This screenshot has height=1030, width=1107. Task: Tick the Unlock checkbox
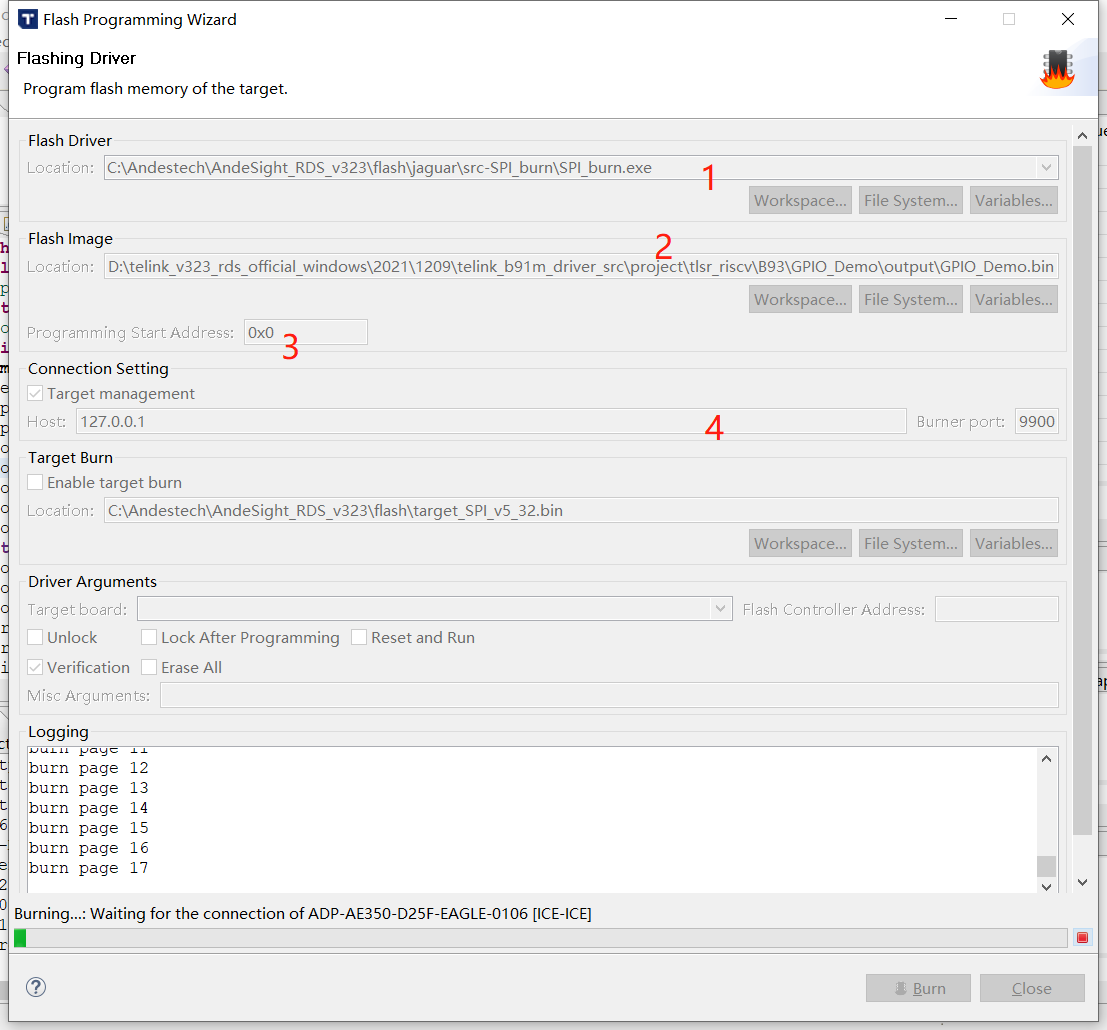[x=35, y=637]
